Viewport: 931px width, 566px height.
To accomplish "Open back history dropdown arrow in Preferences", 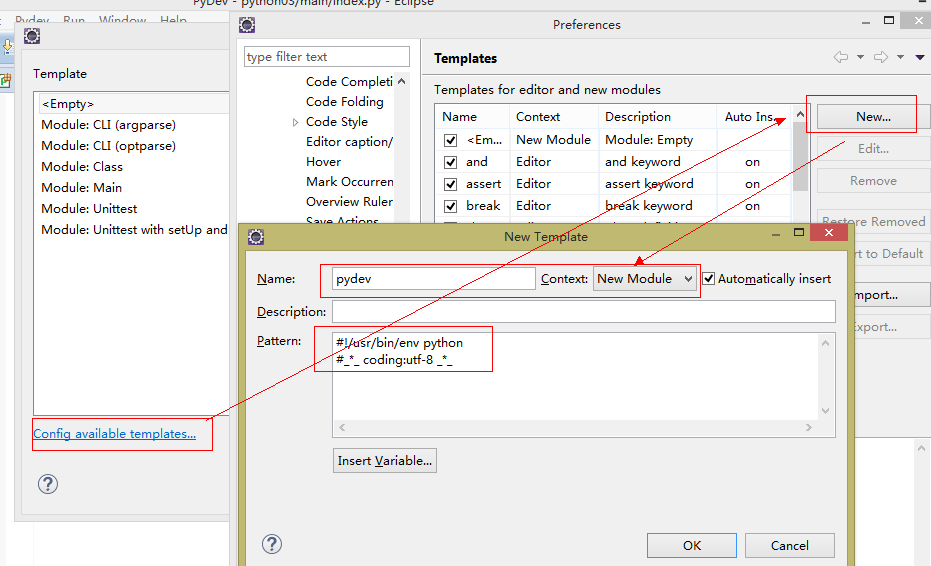I will [x=860, y=58].
